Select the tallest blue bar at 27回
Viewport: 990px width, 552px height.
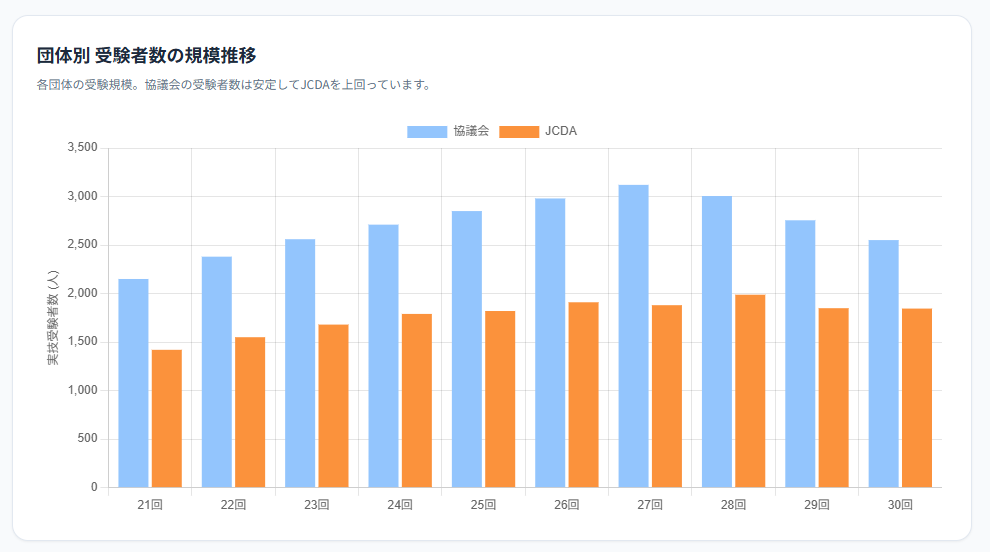coord(633,336)
